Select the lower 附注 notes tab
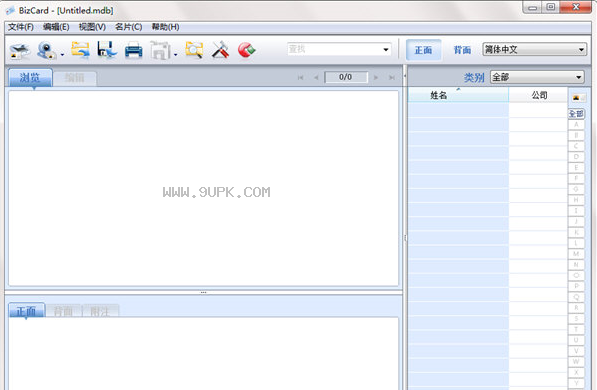This screenshot has height=390, width=597. click(101, 311)
